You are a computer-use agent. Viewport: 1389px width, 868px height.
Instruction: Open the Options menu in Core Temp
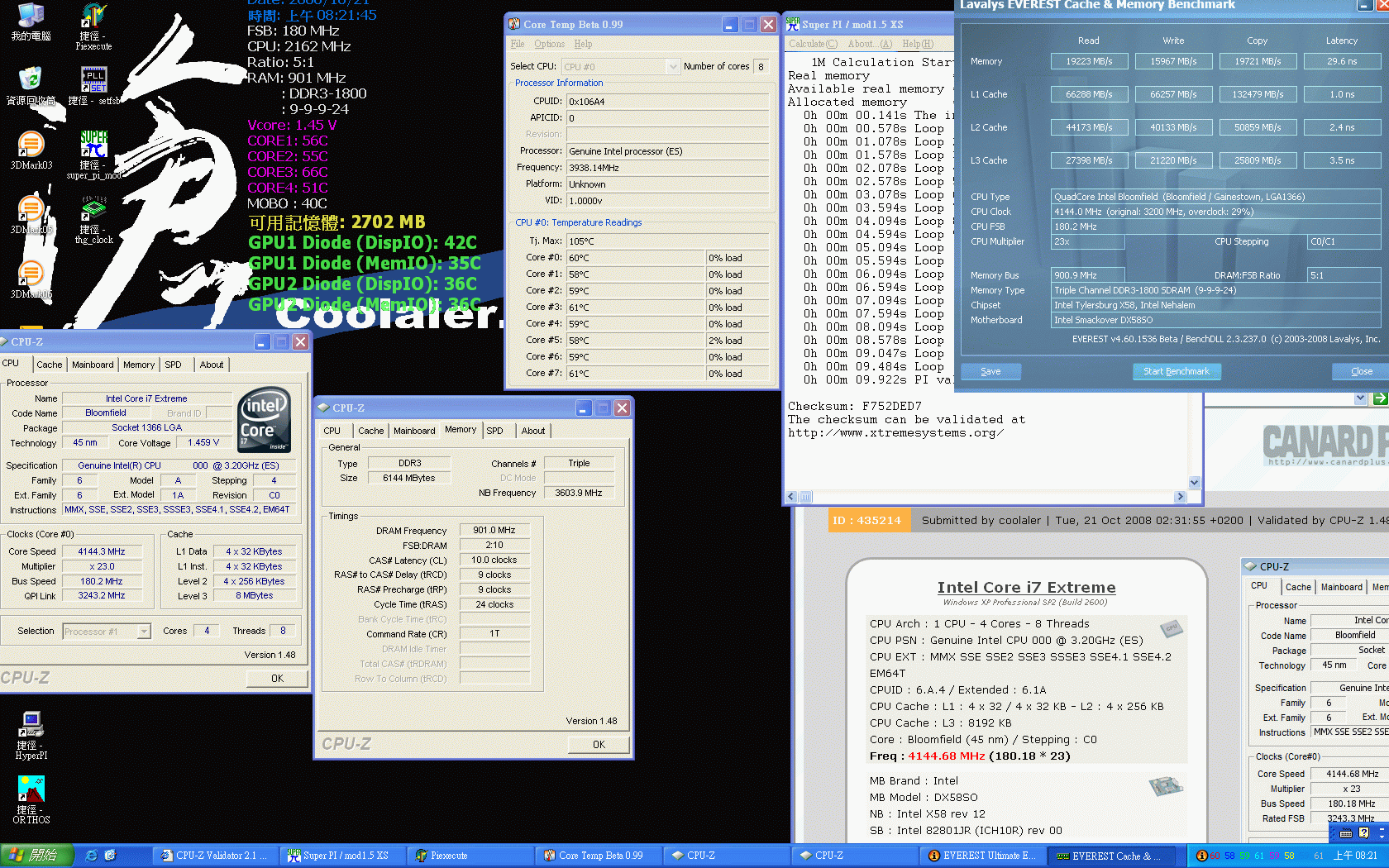coord(549,44)
